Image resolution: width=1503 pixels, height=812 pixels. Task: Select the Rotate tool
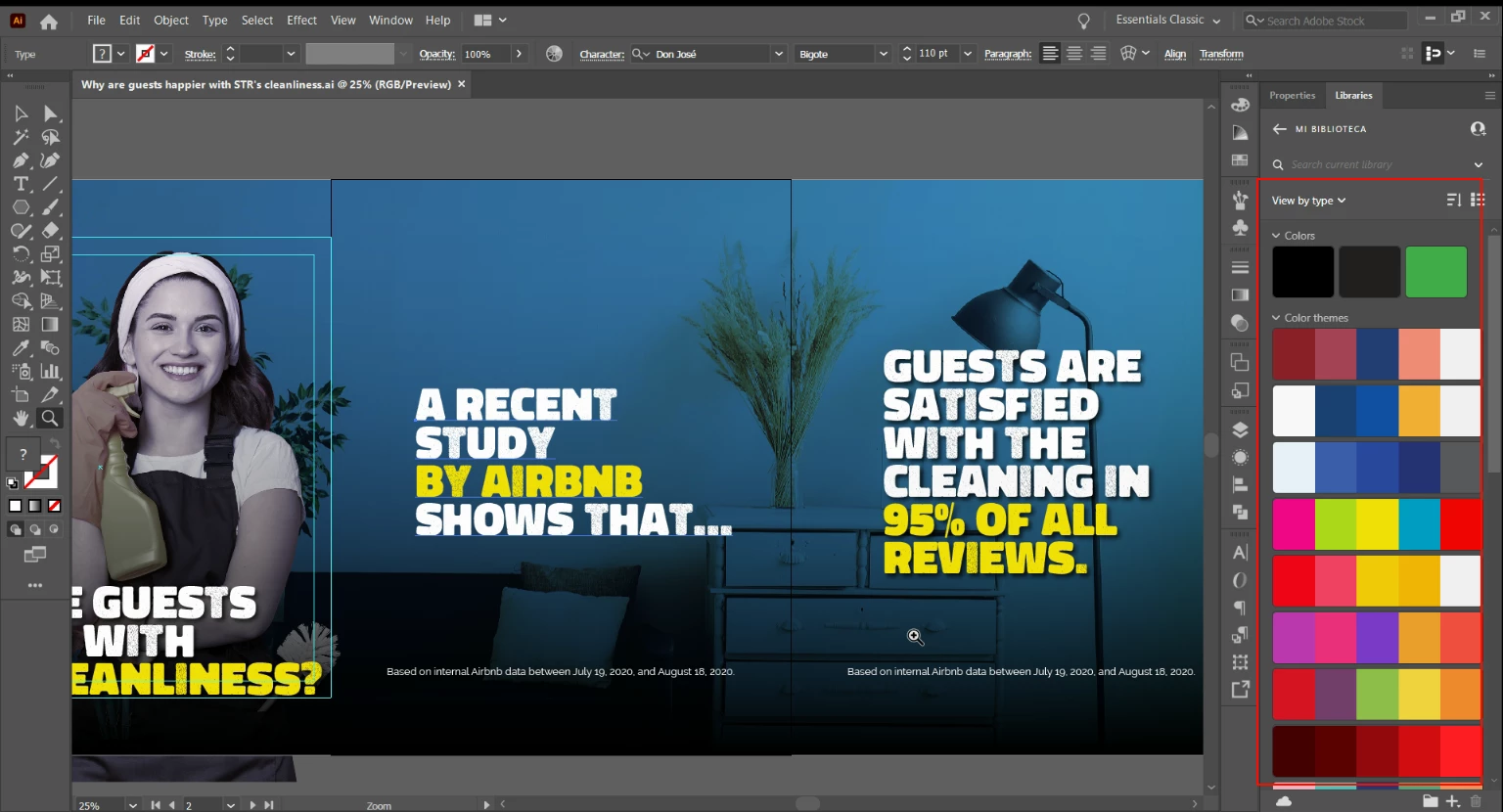coord(21,254)
